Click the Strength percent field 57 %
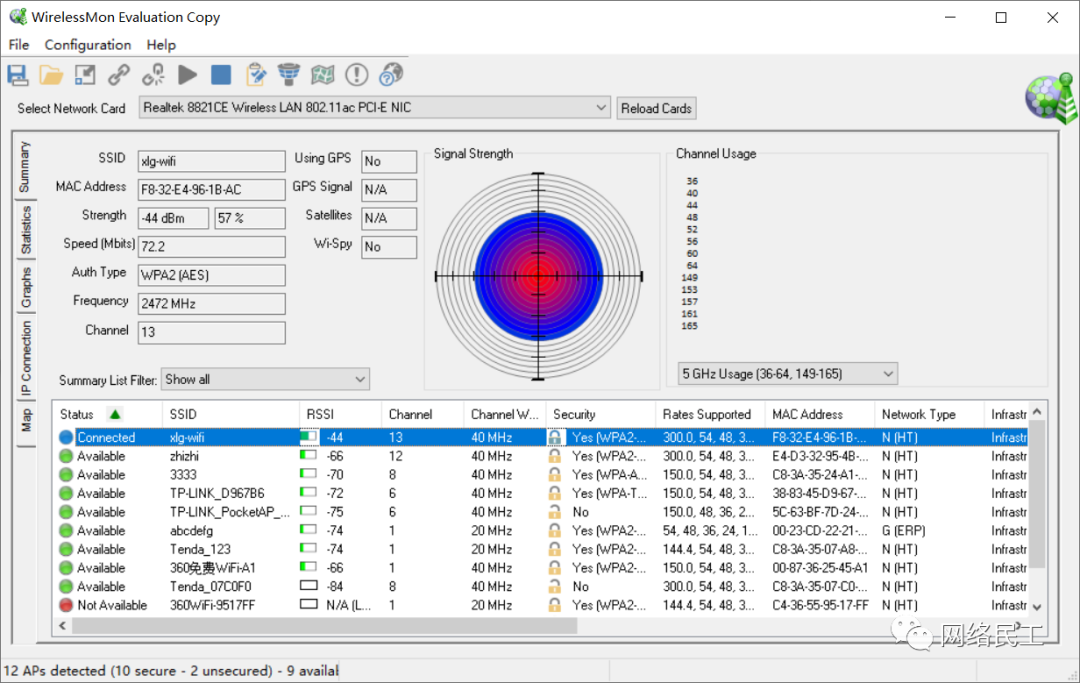 [250, 218]
